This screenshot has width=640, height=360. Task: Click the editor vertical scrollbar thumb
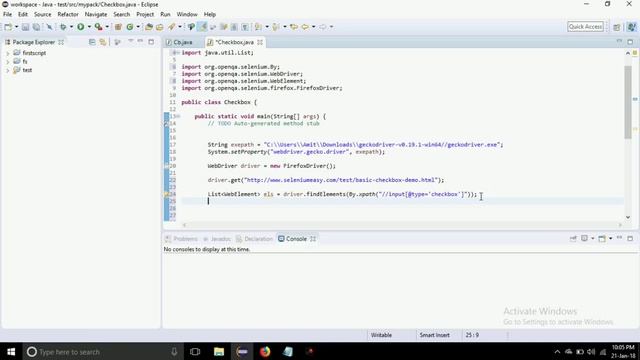pyautogui.click(x=628, y=102)
